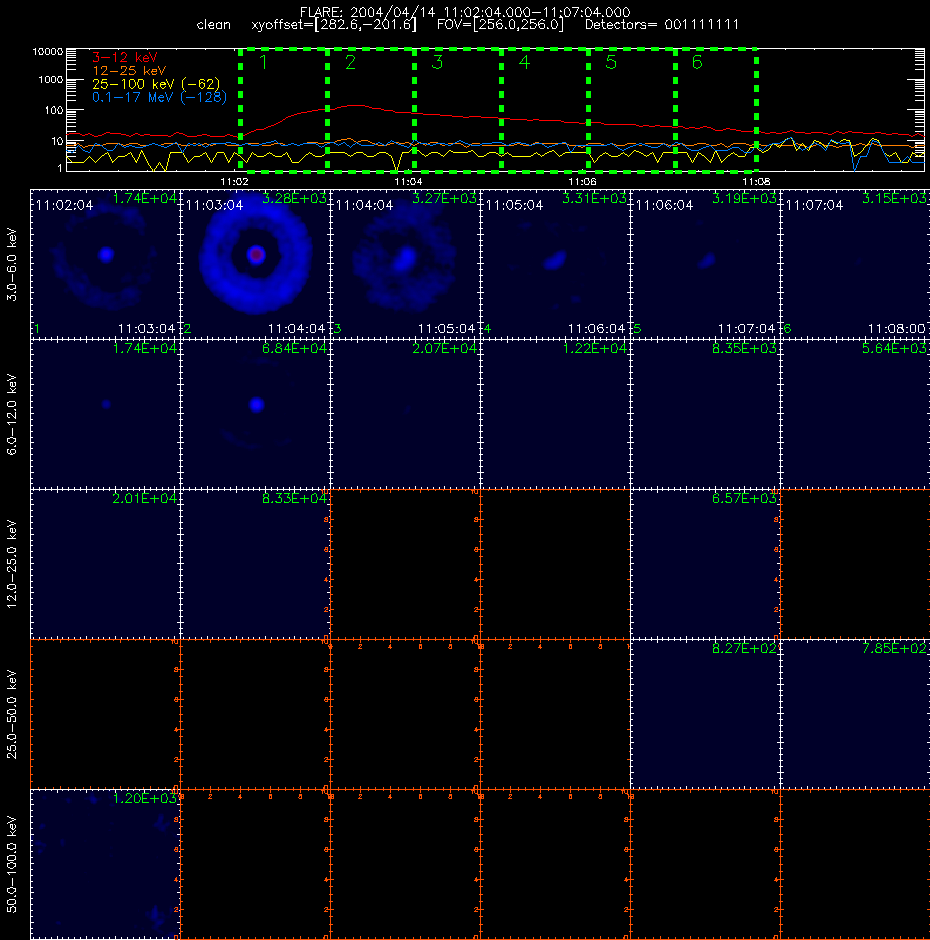Open the 6.0-12.0 keV image labeled 5.64E+03
This screenshot has height=940, width=930.
855,414
